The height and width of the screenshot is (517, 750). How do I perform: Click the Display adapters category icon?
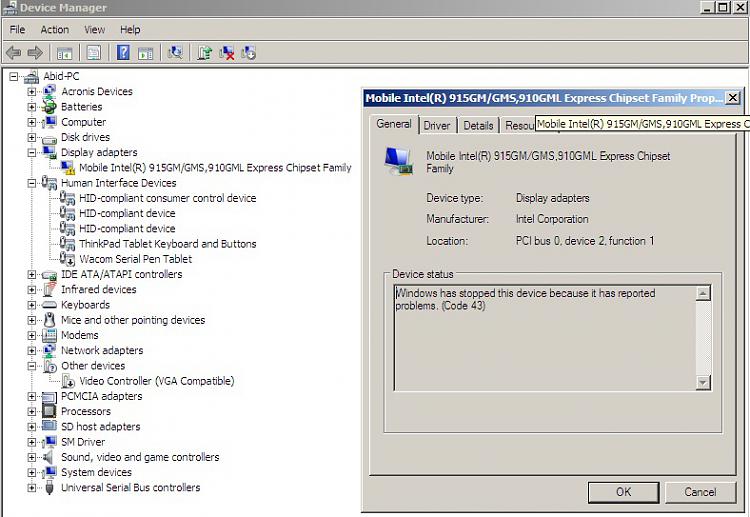(x=49, y=152)
